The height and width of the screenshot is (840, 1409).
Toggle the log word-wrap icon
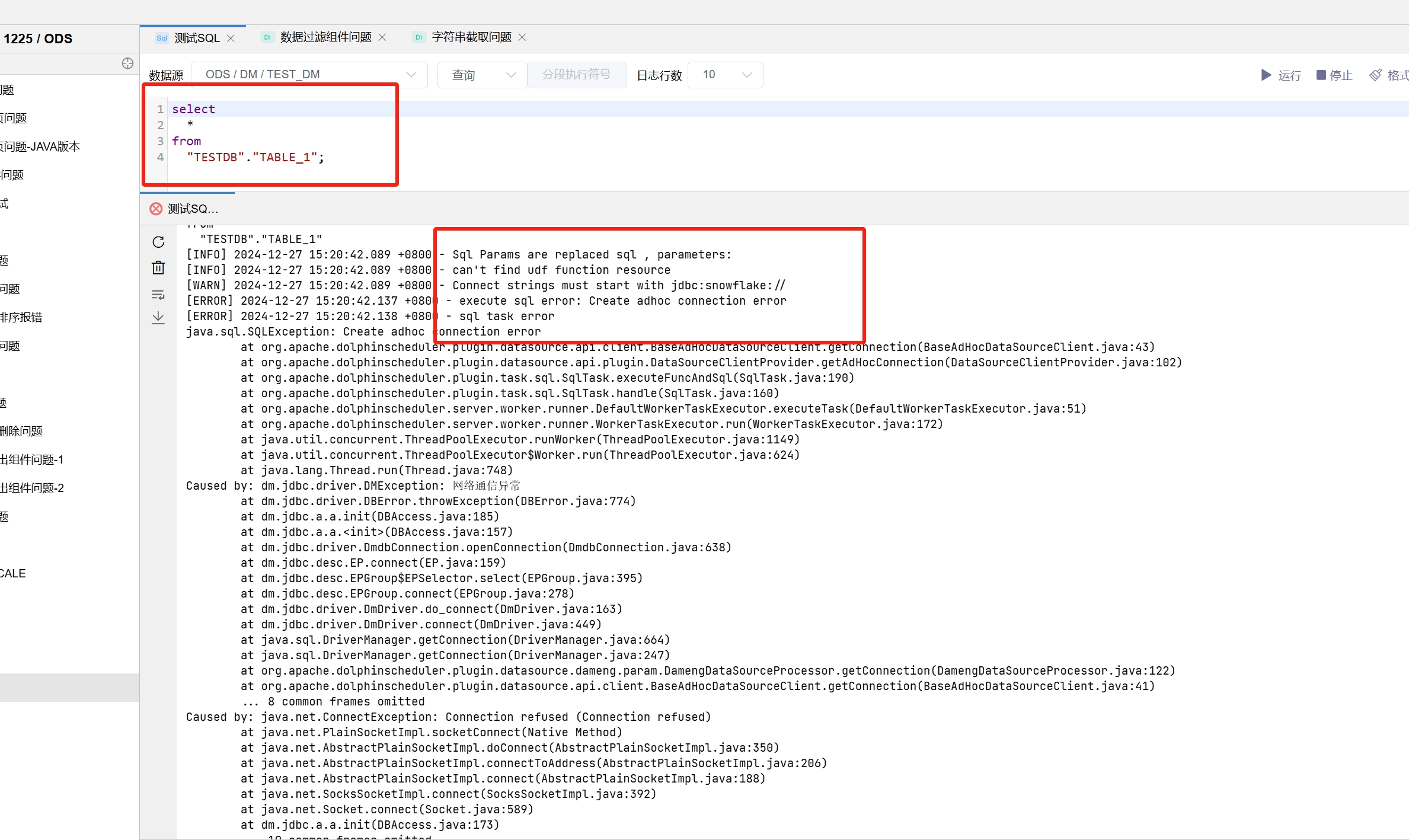(158, 295)
